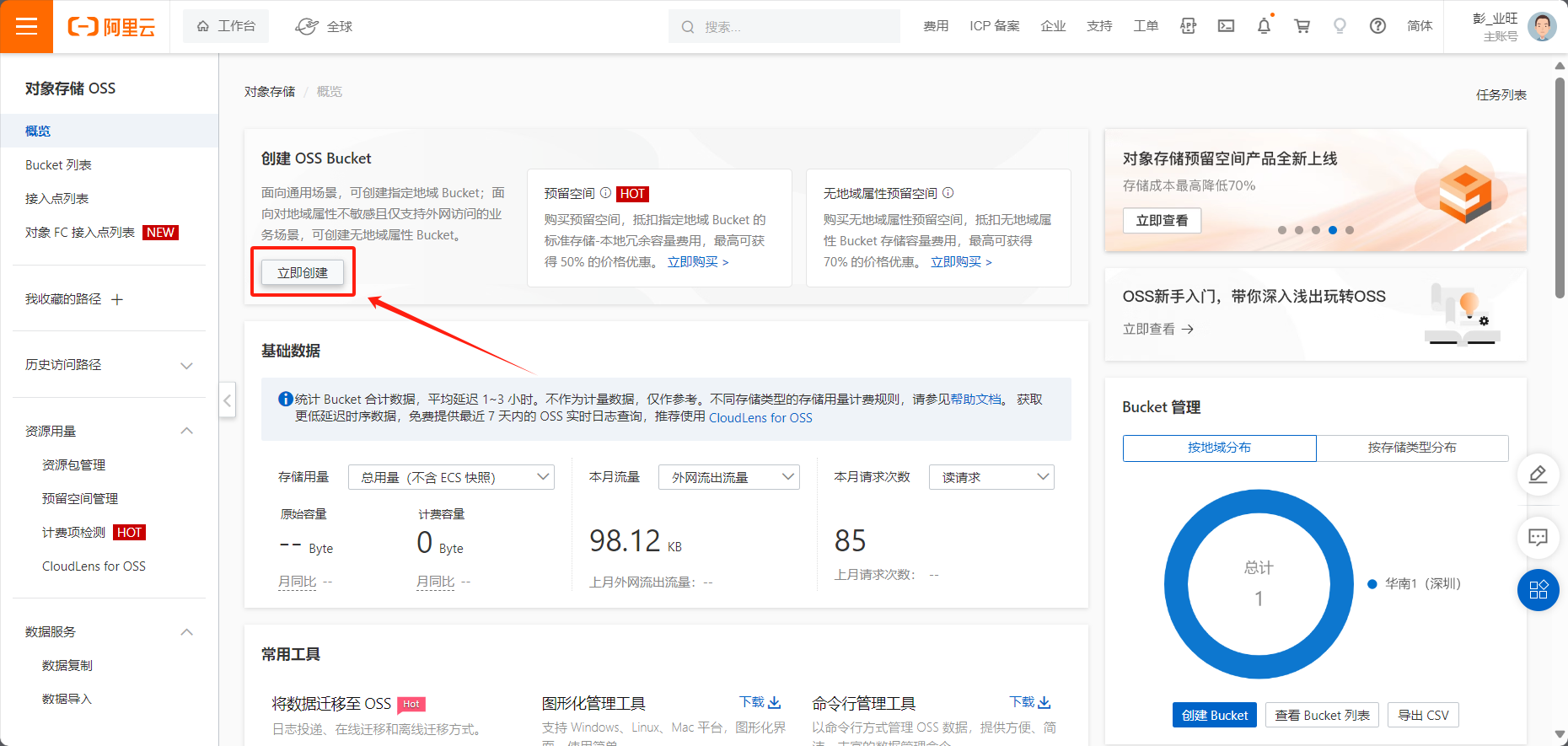Collapse the 资源用量 section
Image resolution: width=1568 pixels, height=746 pixels.
(187, 431)
